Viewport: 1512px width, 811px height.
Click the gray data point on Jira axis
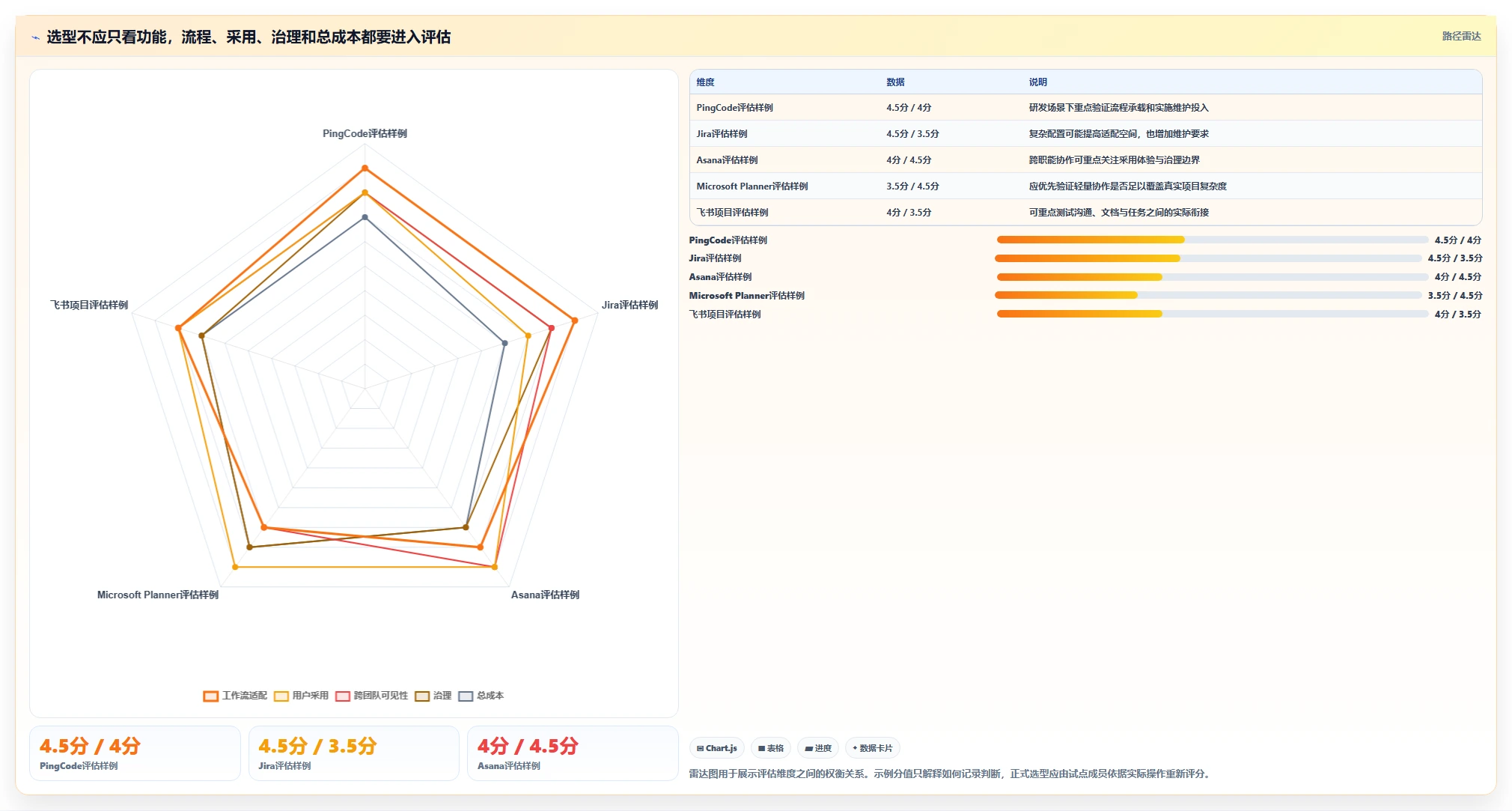click(x=504, y=343)
